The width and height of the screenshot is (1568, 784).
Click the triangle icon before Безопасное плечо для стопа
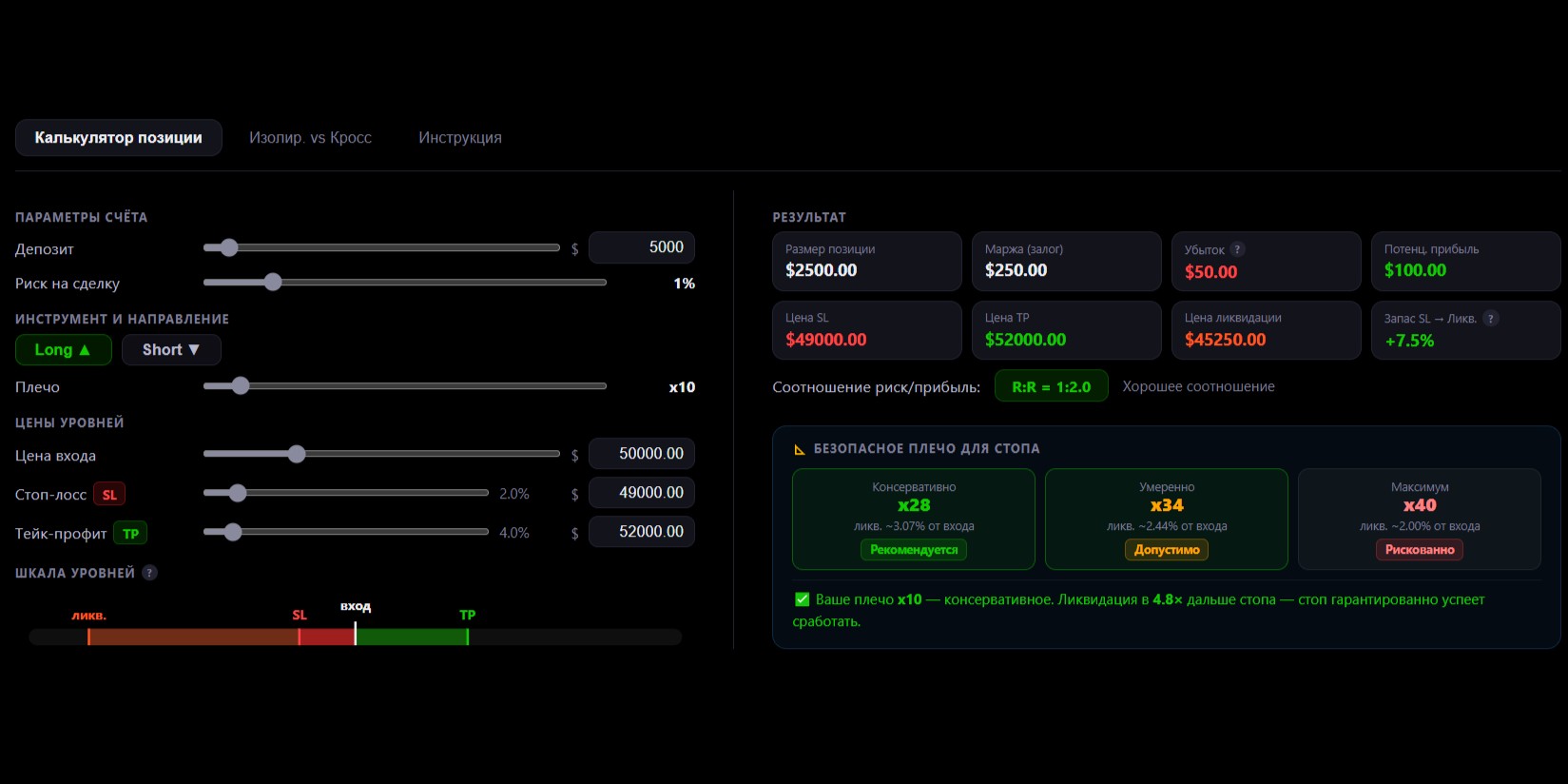click(x=800, y=449)
